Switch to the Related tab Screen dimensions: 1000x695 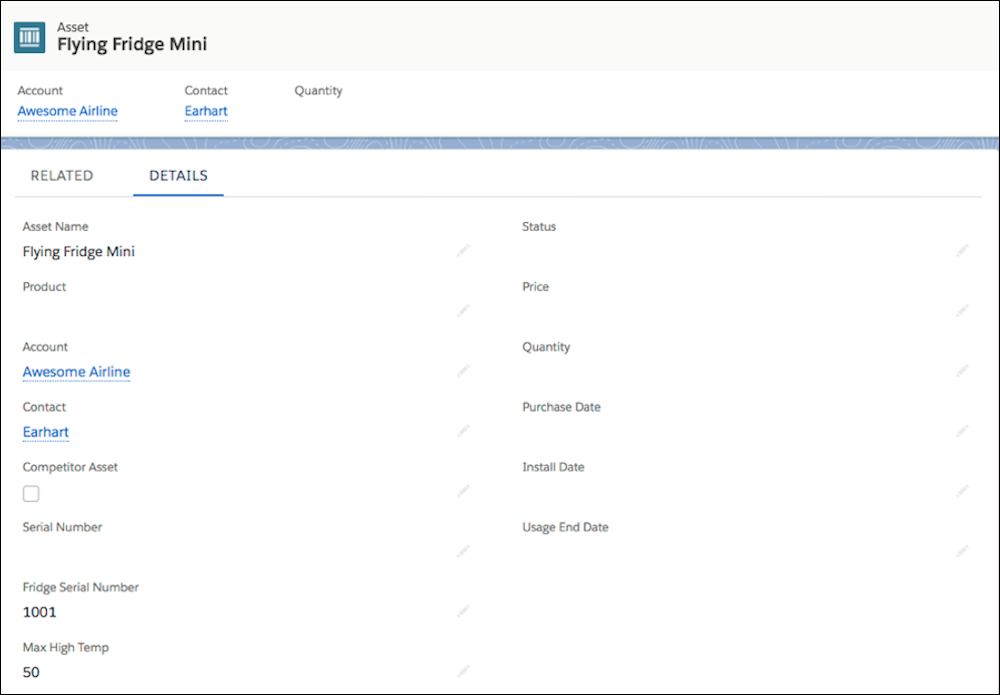click(x=62, y=175)
